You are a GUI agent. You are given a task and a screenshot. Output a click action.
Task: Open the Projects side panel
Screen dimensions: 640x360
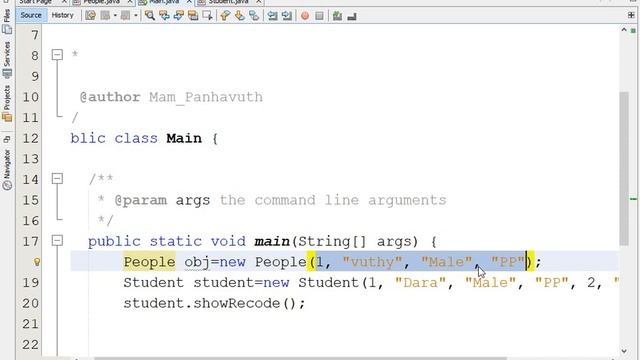coord(7,103)
